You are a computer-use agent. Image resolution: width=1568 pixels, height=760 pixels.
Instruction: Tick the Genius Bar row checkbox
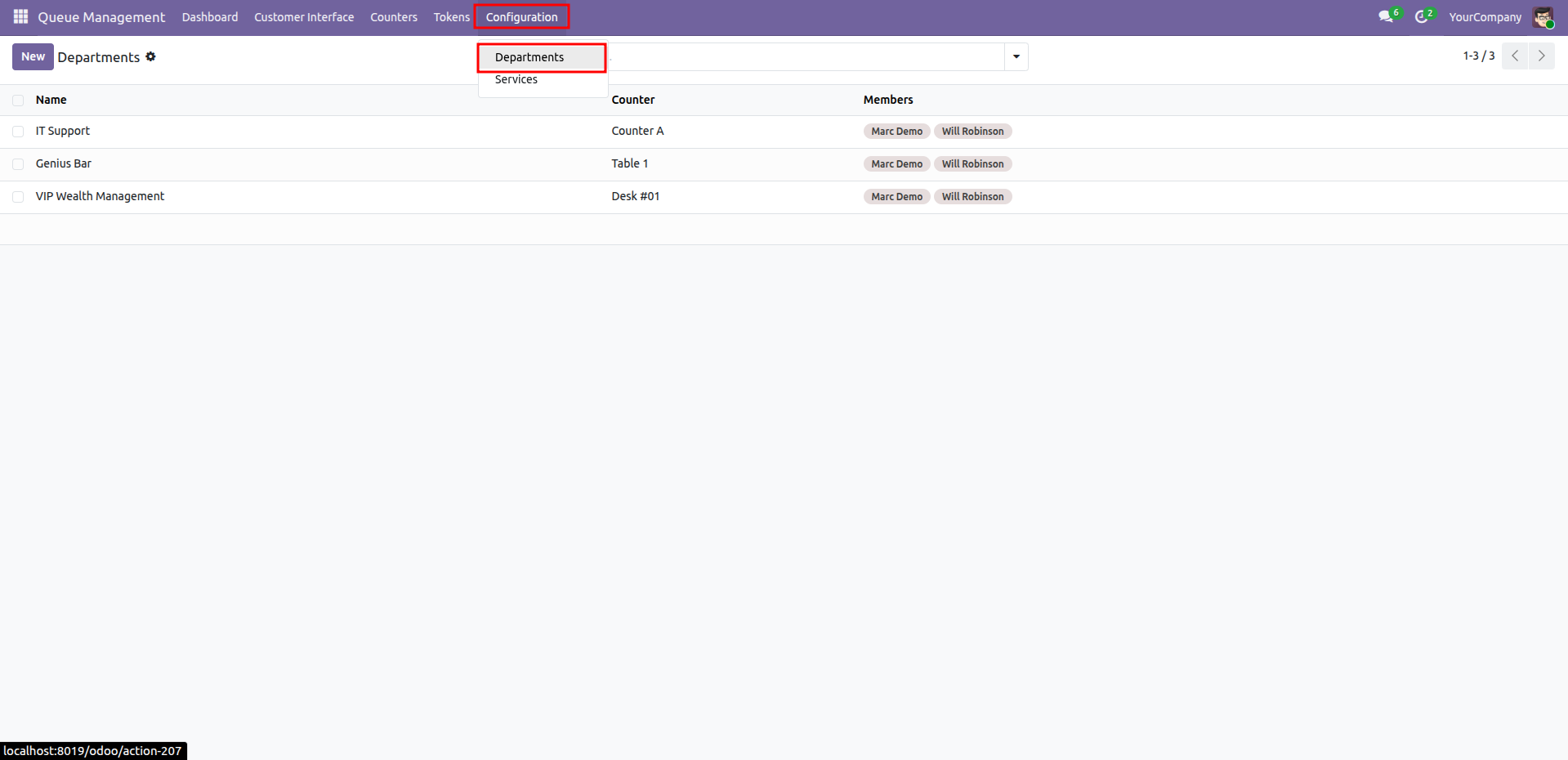pyautogui.click(x=18, y=164)
